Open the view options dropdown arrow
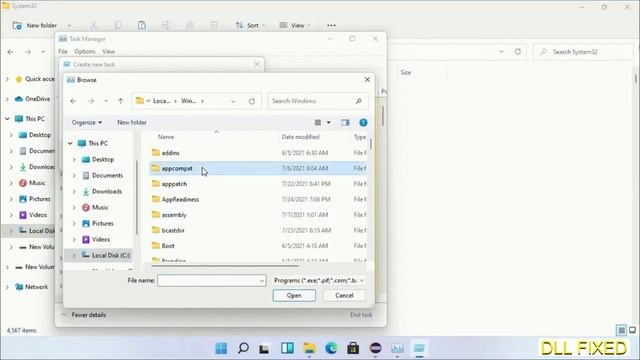Viewport: 640px width, 360px height. click(329, 122)
